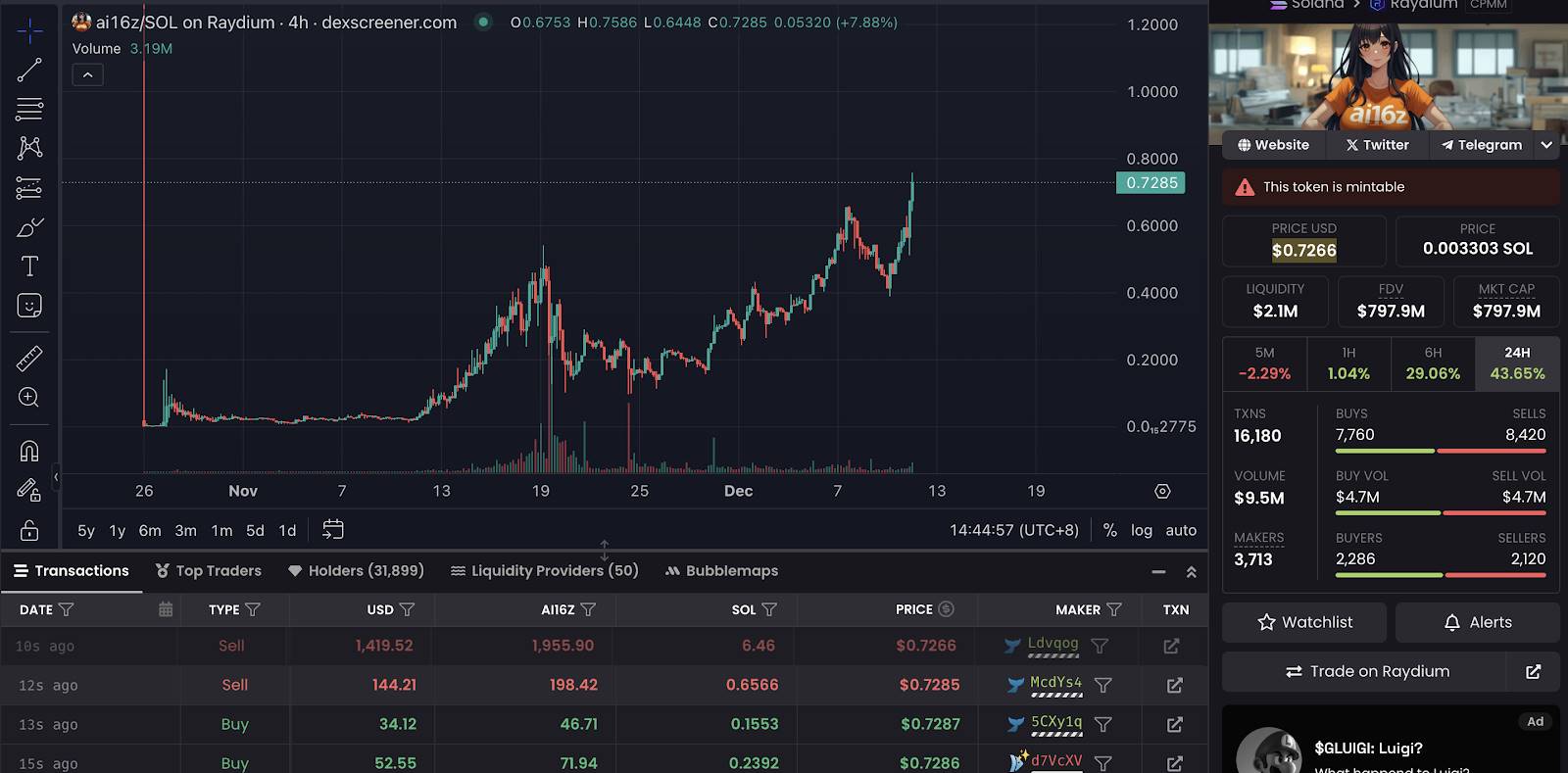The width and height of the screenshot is (1568, 773).
Task: Open transaction link for Ldvqog sell
Action: coord(1172,647)
